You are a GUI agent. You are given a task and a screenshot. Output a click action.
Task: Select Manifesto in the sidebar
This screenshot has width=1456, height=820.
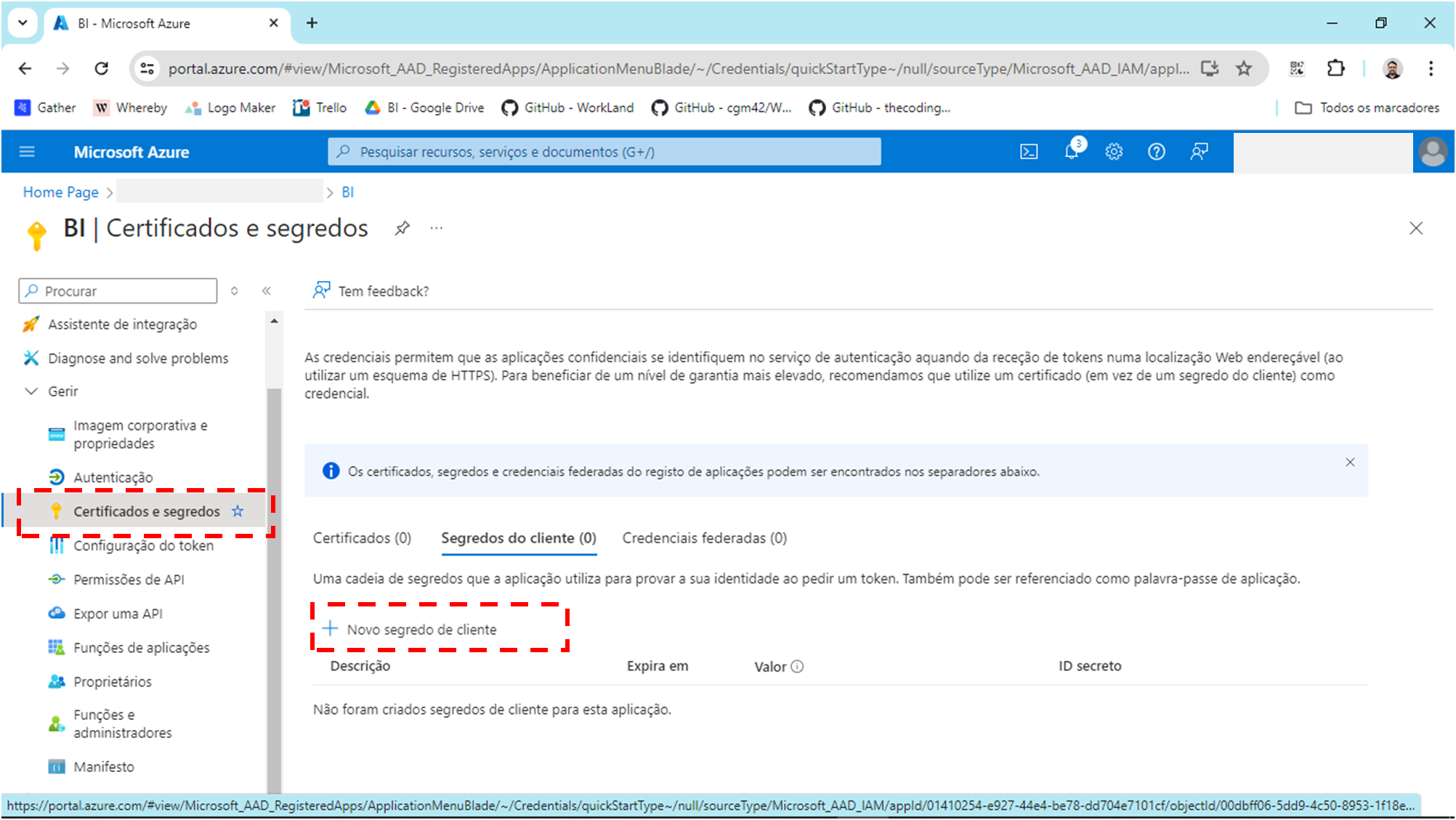coord(103,766)
